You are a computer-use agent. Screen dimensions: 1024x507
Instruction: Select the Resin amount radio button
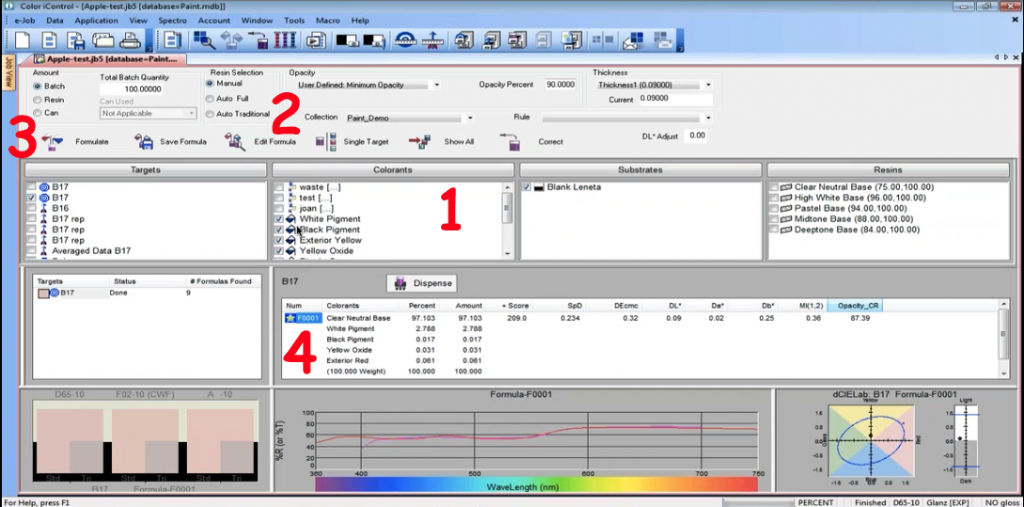pyautogui.click(x=38, y=100)
